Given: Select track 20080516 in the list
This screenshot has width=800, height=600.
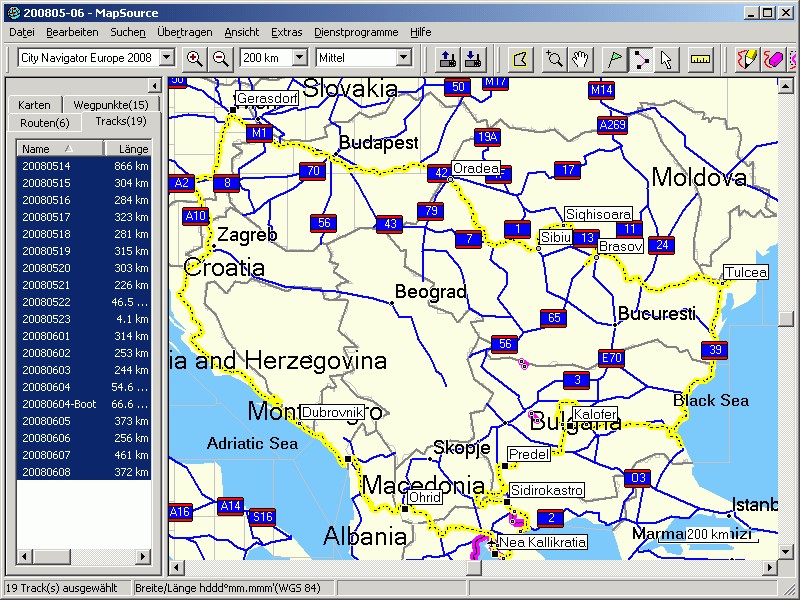Looking at the screenshot, I should pos(84,200).
